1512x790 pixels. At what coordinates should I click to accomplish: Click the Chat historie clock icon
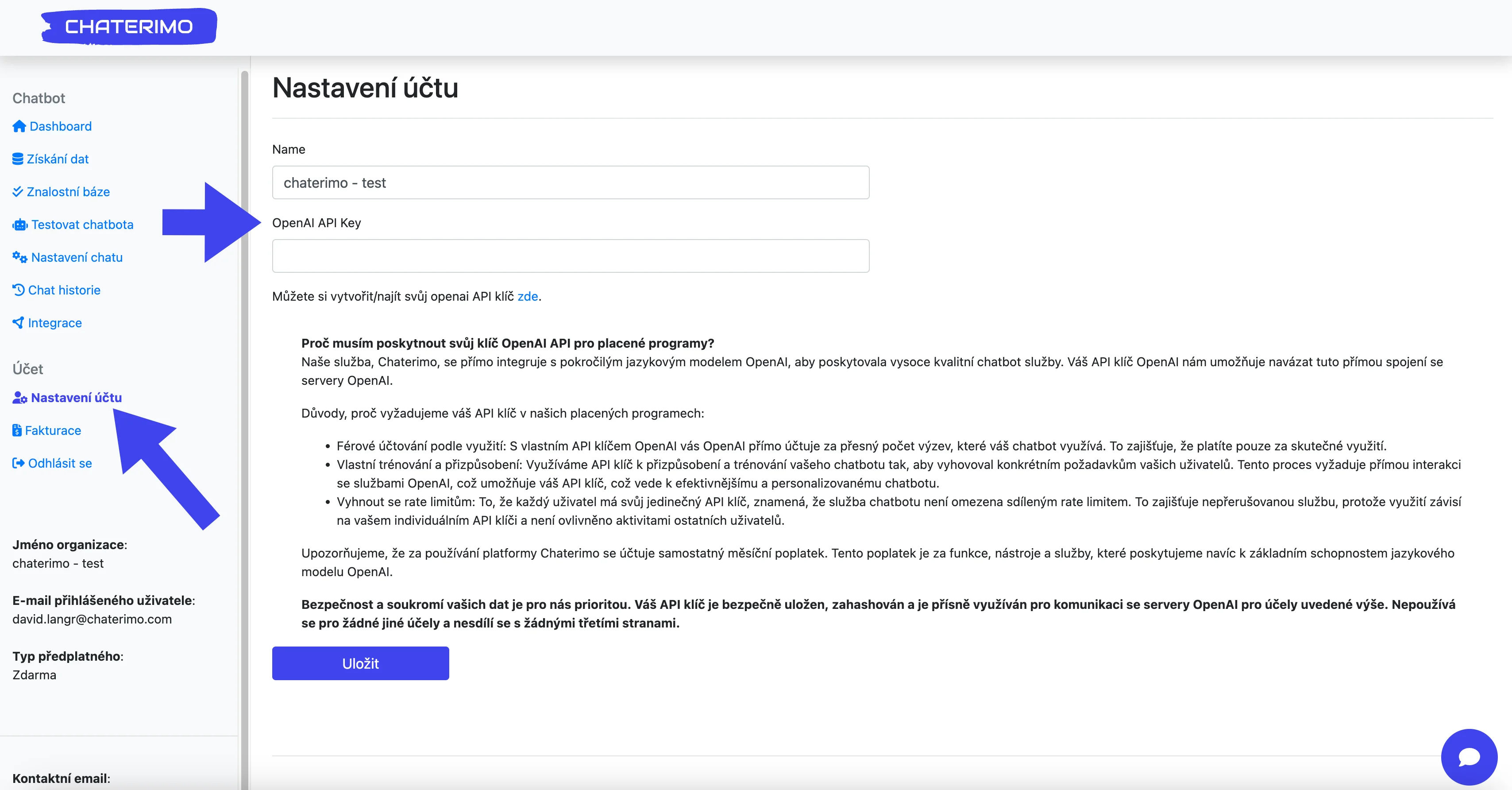click(19, 290)
